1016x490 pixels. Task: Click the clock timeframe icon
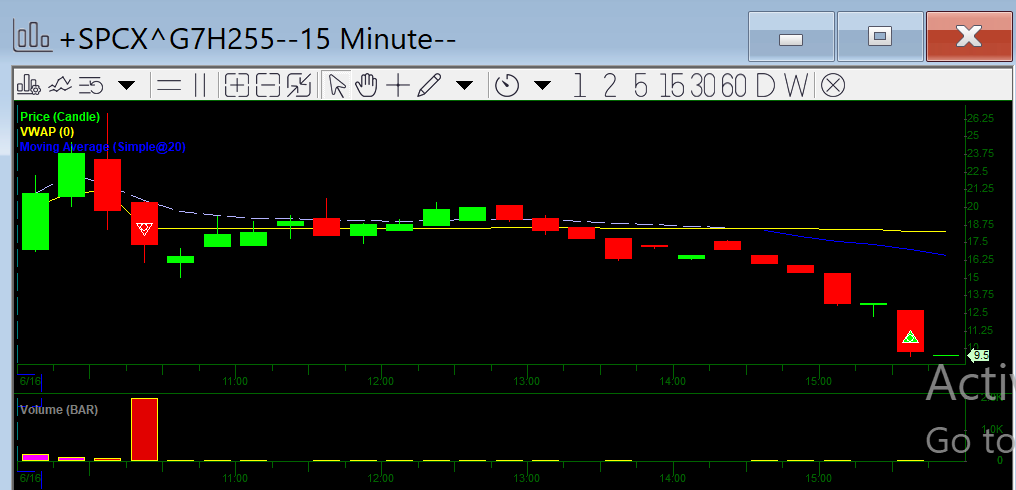click(507, 85)
